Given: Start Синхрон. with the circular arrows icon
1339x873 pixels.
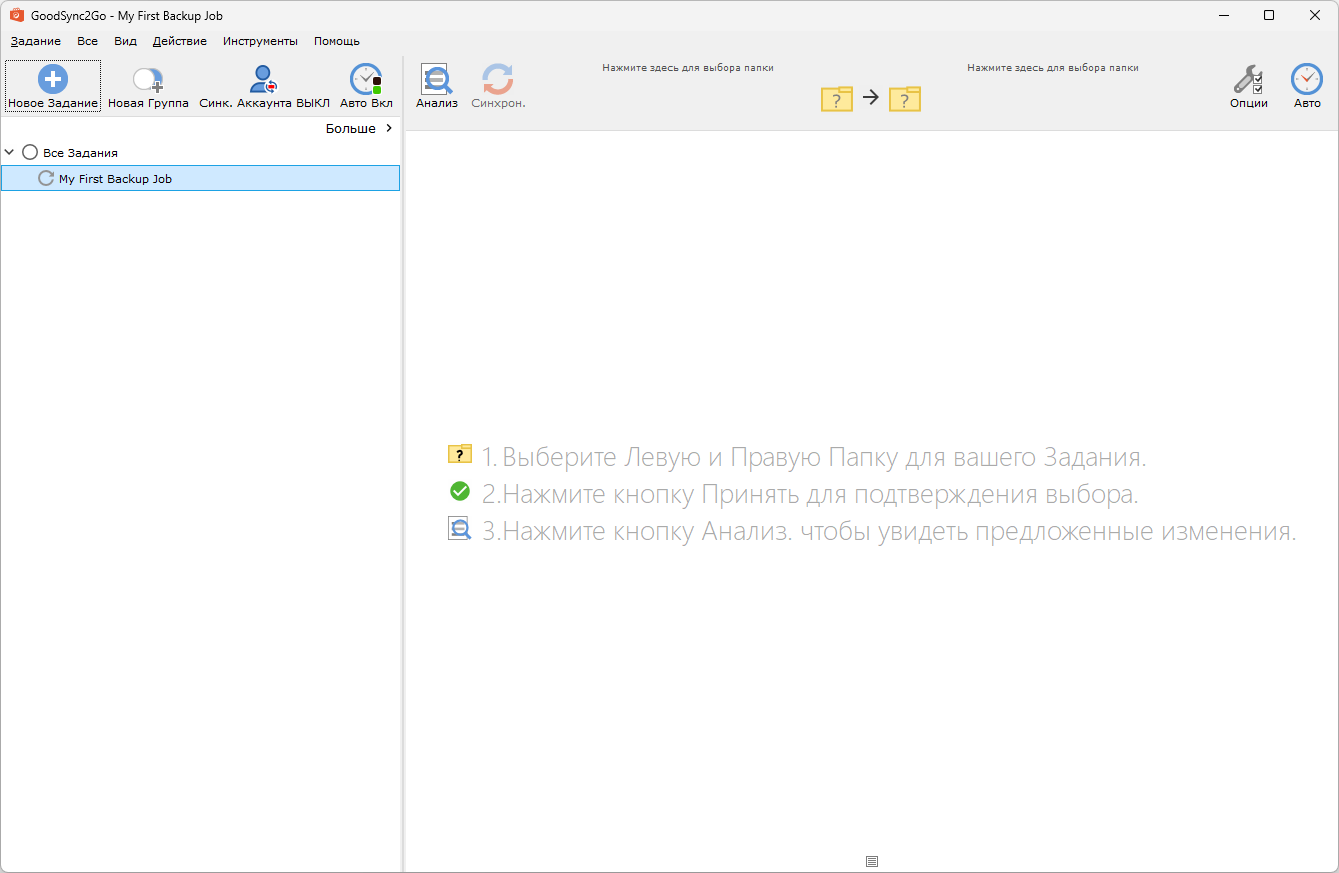Looking at the screenshot, I should (498, 86).
